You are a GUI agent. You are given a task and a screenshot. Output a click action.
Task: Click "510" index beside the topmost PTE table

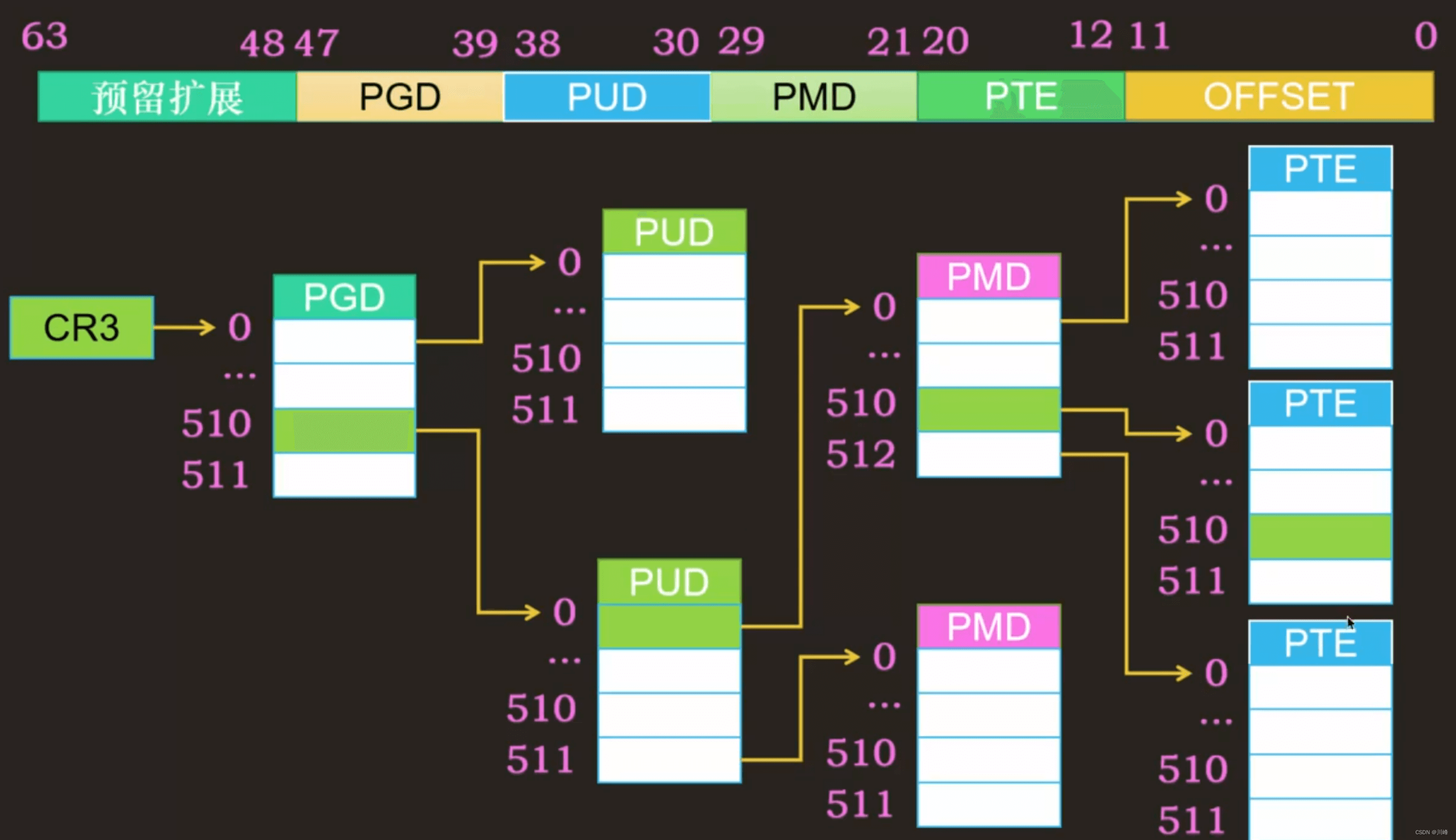click(1193, 295)
